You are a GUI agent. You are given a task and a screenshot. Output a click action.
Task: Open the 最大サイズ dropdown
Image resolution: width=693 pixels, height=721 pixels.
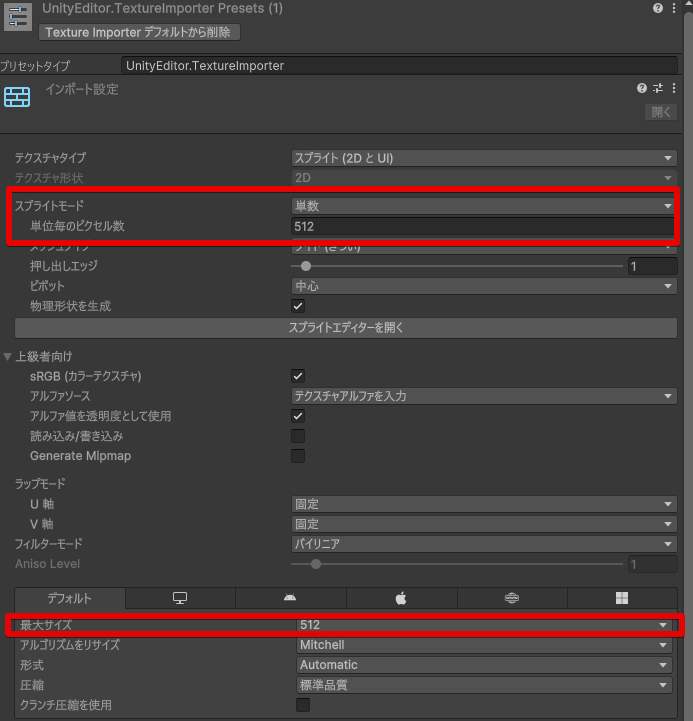point(484,625)
